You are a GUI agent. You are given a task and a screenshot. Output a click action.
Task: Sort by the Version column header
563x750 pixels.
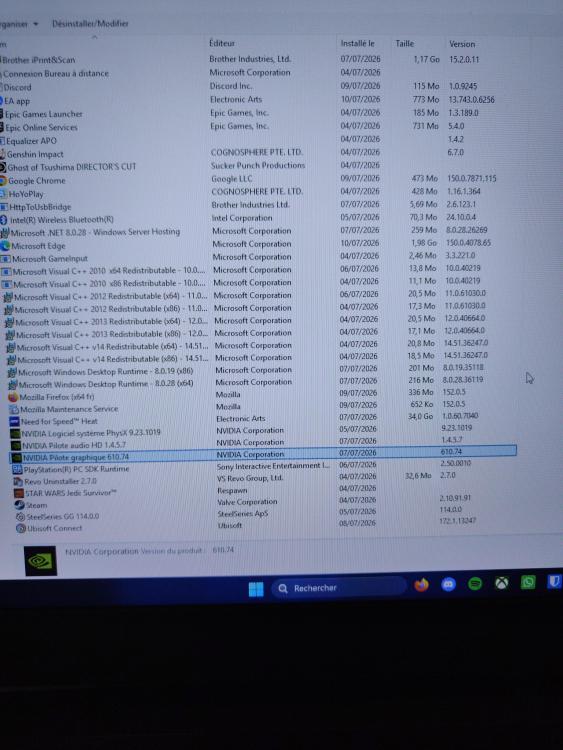coord(462,44)
